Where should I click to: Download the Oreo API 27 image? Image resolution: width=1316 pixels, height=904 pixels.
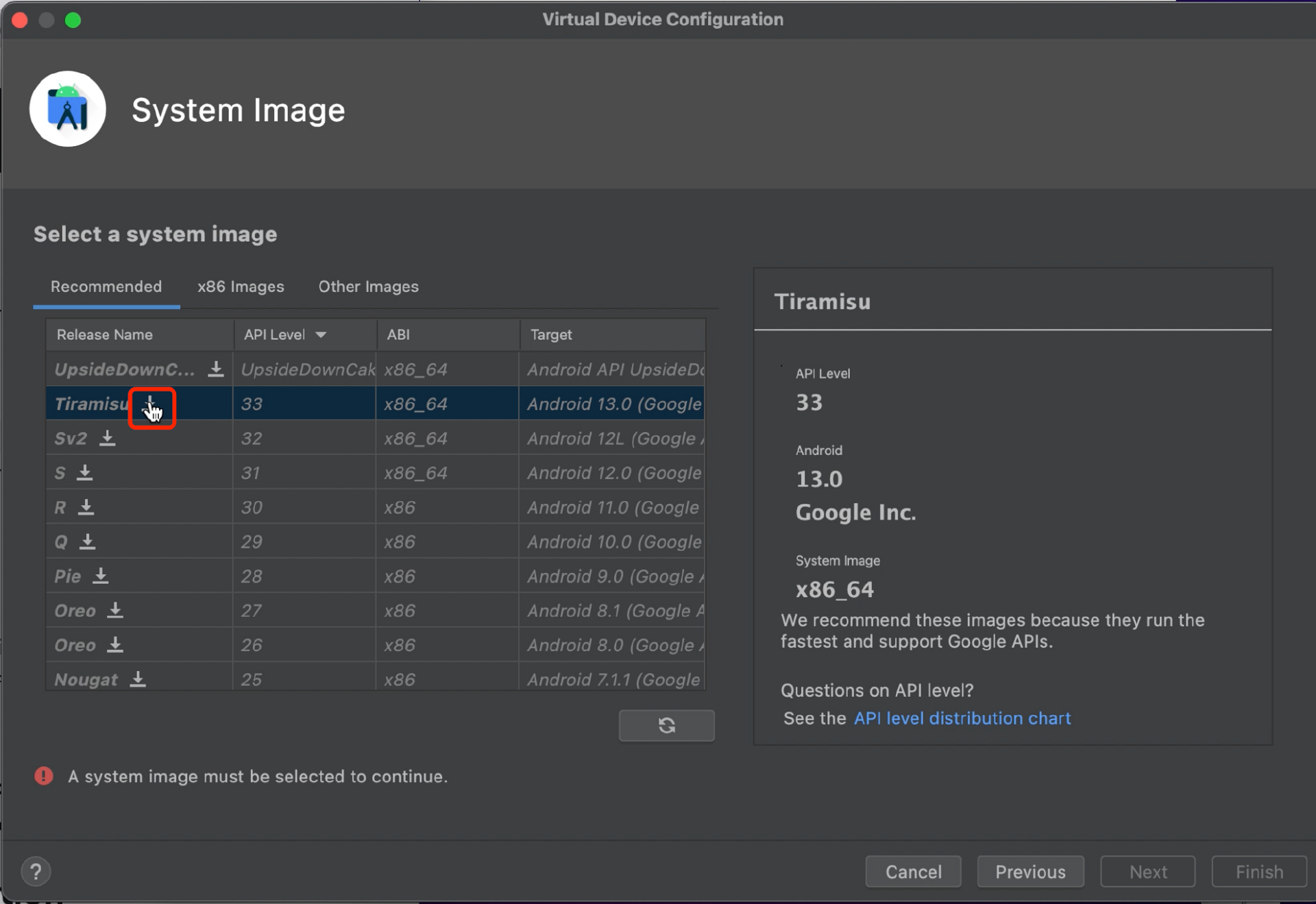(x=115, y=611)
